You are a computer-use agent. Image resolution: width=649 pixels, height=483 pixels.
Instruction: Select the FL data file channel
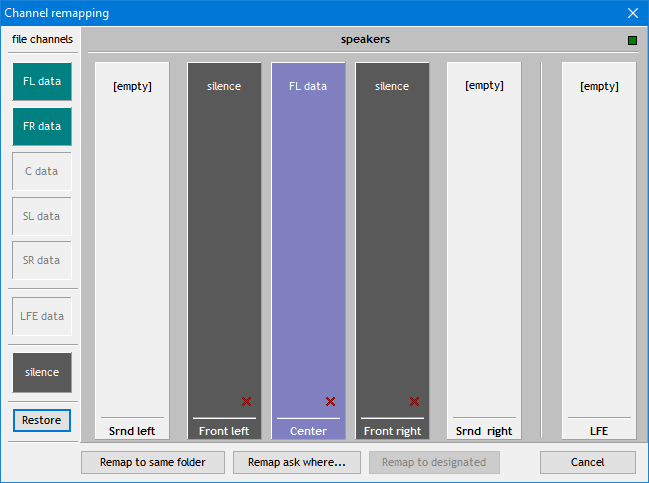coord(42,82)
